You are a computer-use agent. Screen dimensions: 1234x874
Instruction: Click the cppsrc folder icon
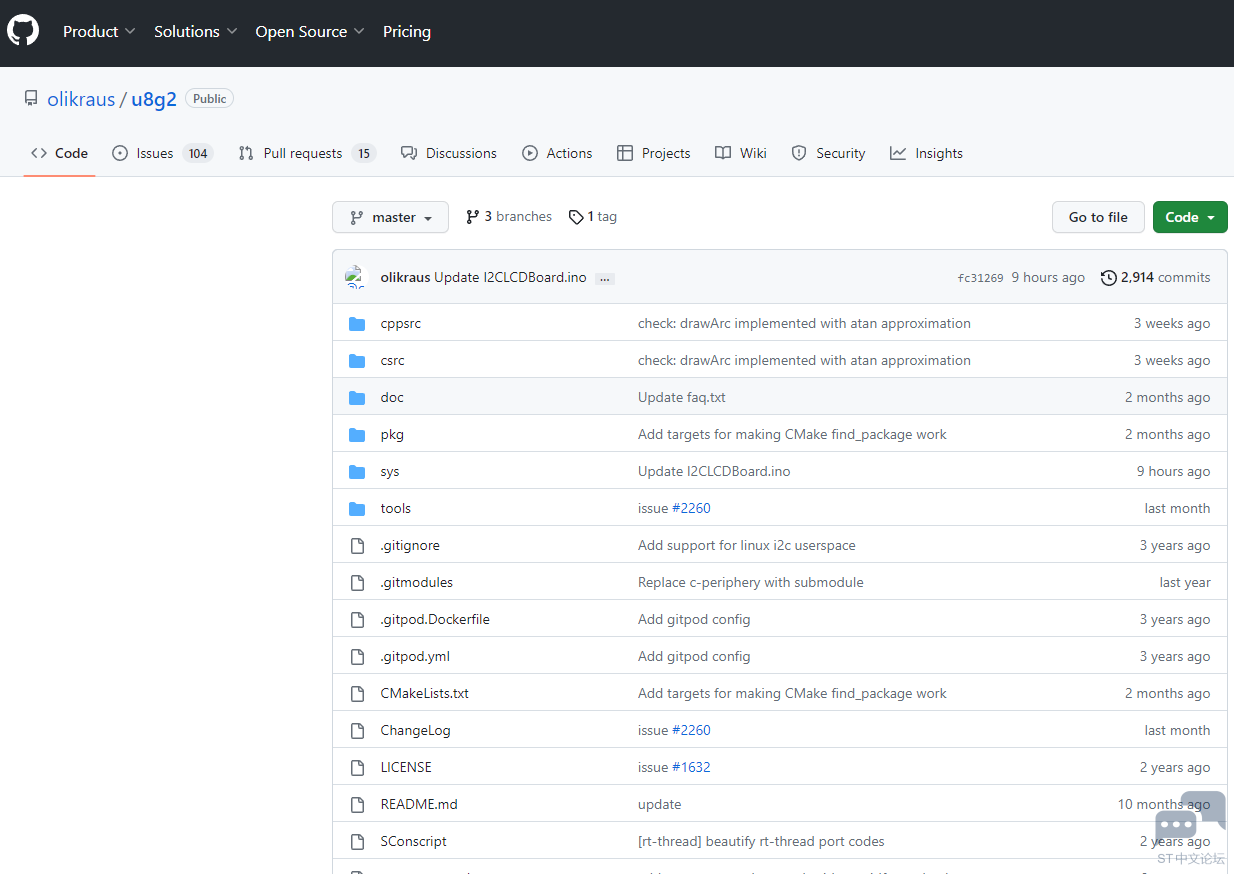pyautogui.click(x=357, y=323)
